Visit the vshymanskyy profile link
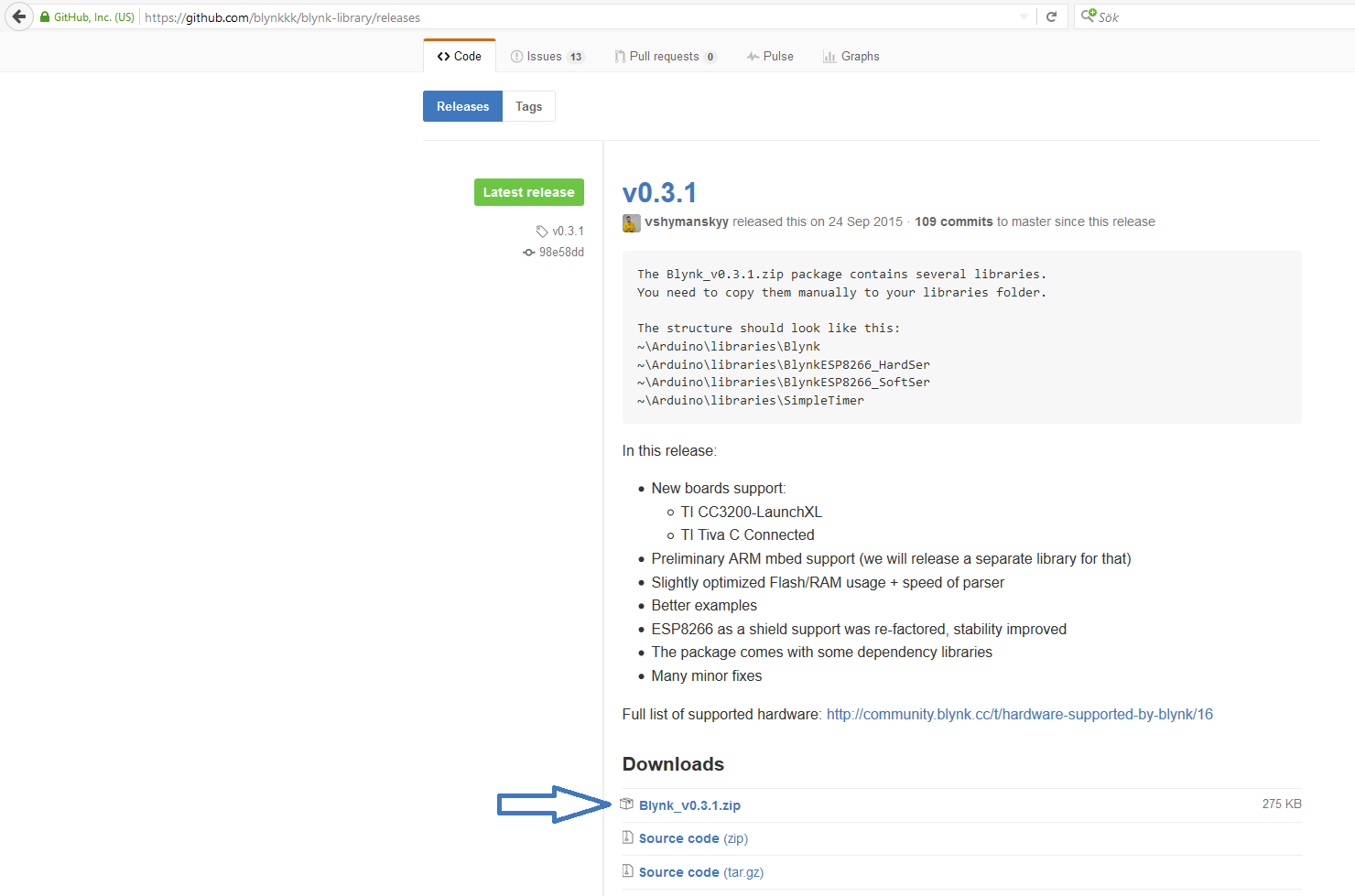Viewport: 1355px width, 896px height. pyautogui.click(x=687, y=221)
